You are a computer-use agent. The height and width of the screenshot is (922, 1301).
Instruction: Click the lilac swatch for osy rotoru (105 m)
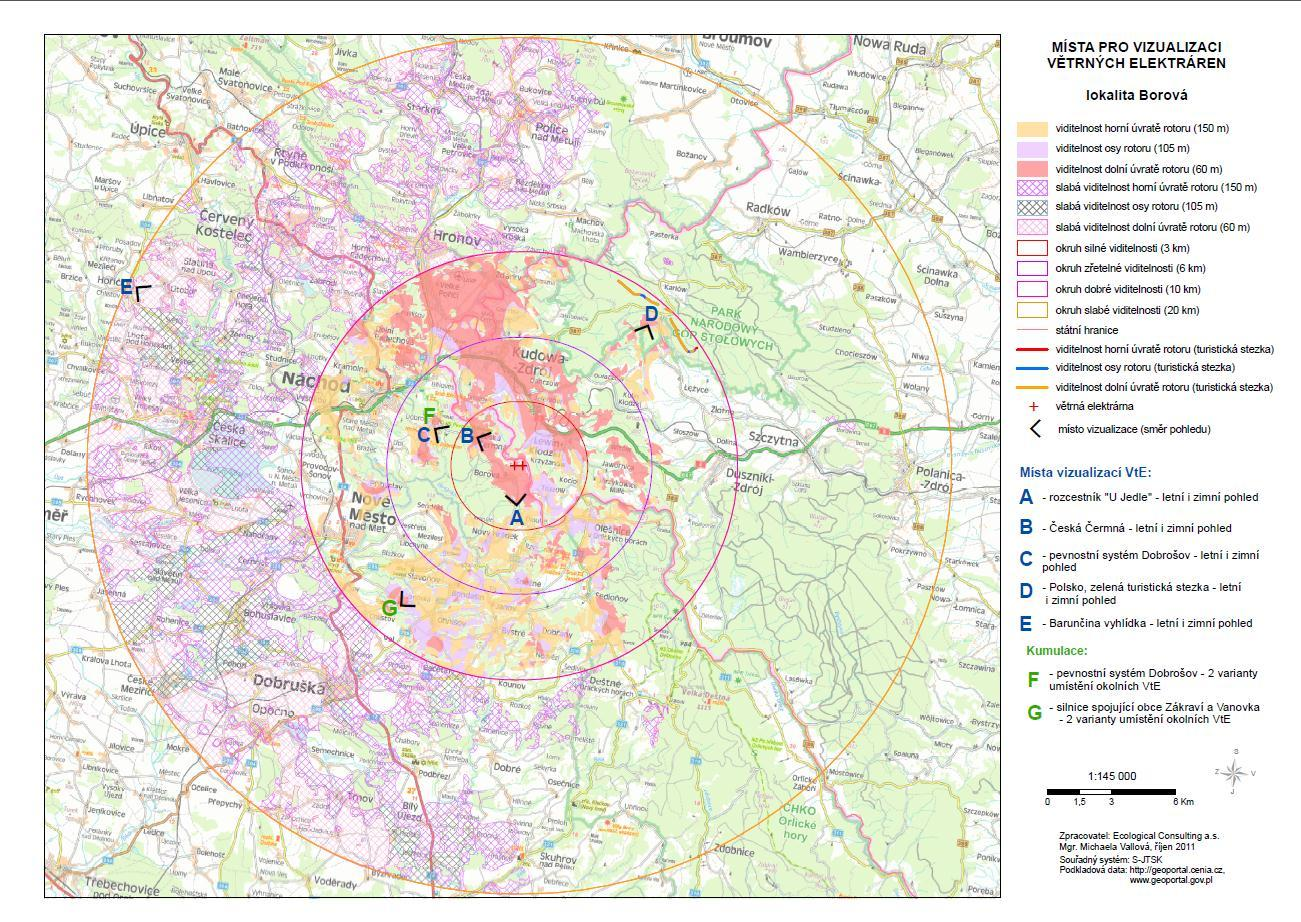tap(1032, 148)
